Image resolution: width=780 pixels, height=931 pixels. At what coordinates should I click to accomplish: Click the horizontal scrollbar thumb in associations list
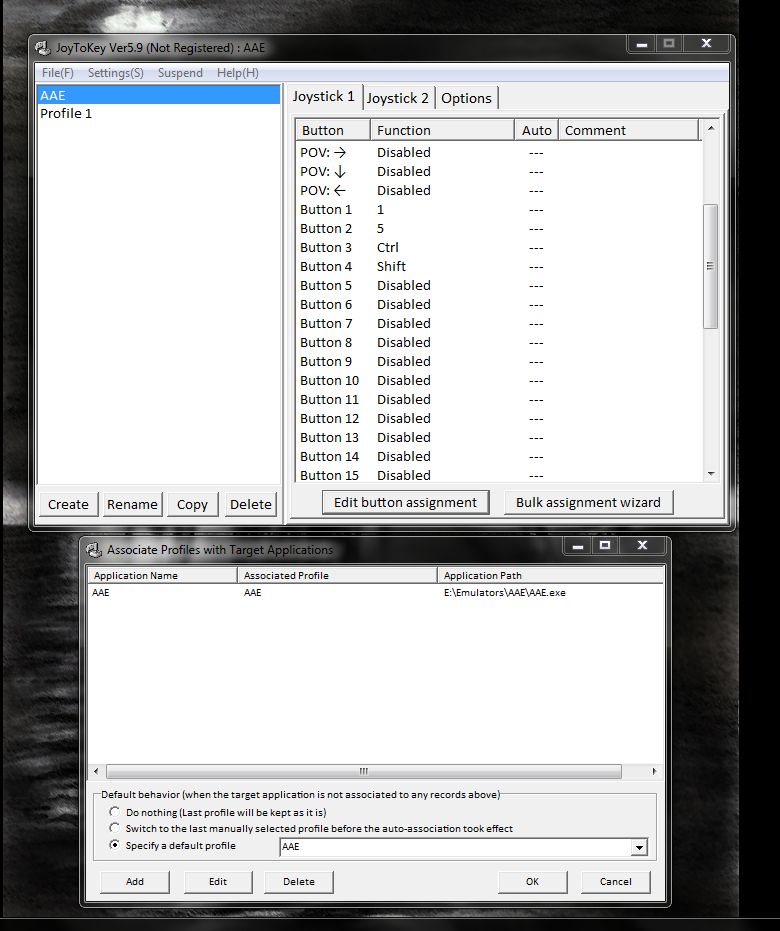364,771
